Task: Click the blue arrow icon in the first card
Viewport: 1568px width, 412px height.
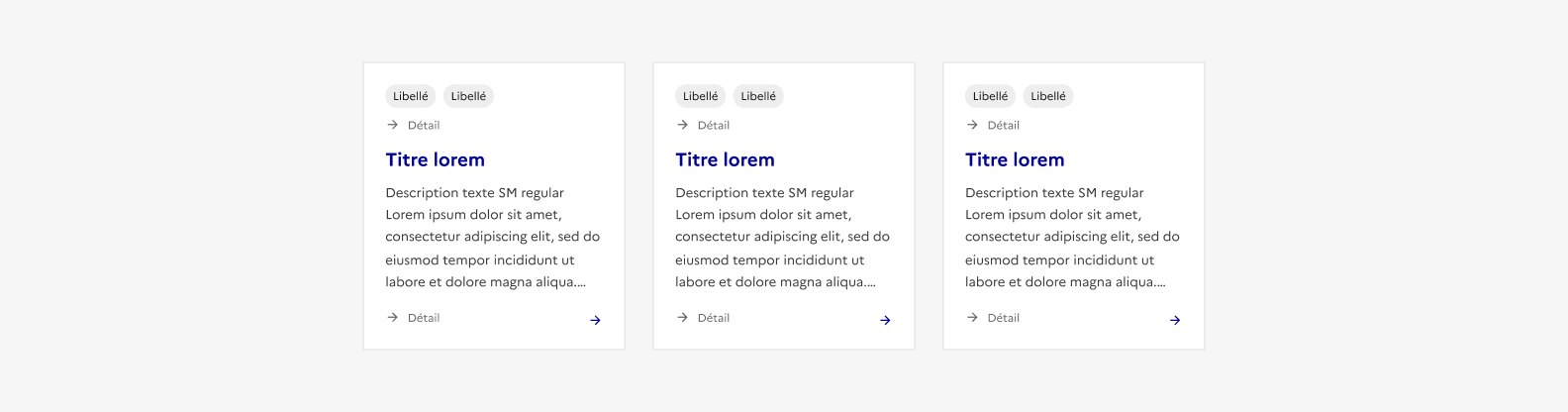Action: click(x=595, y=320)
